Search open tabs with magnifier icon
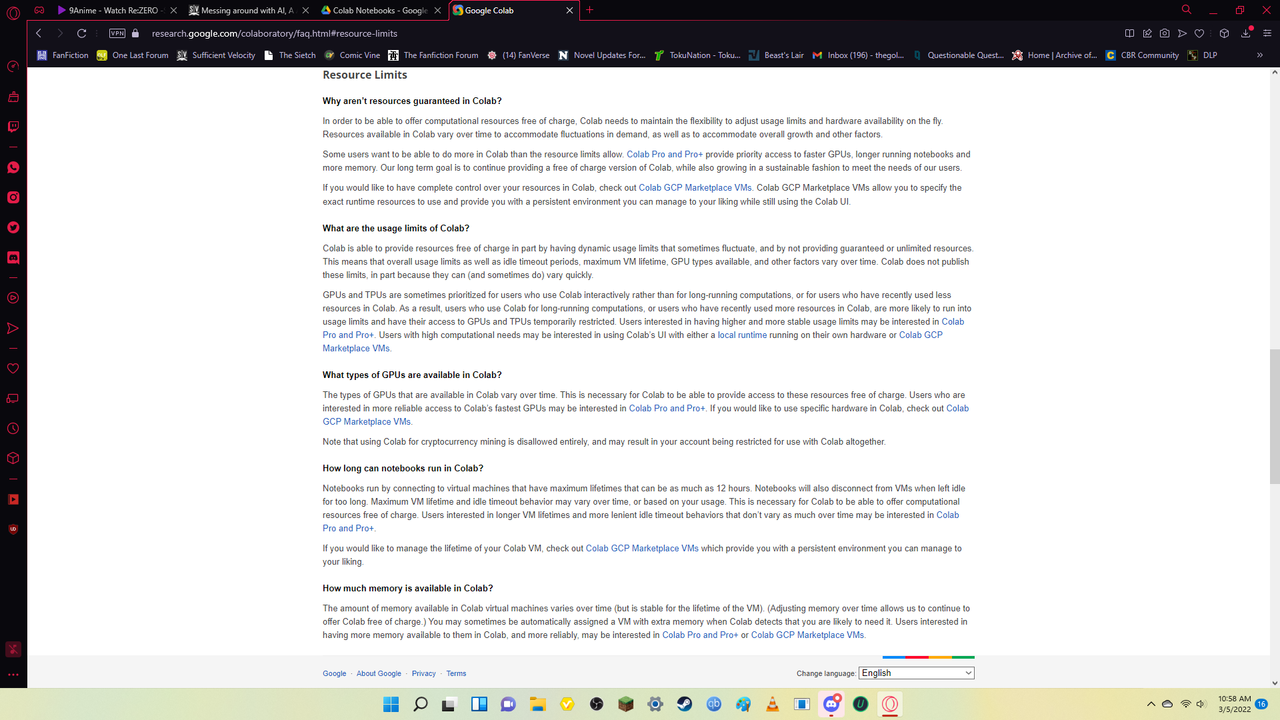Viewport: 1280px width, 720px height. pyautogui.click(x=1186, y=10)
